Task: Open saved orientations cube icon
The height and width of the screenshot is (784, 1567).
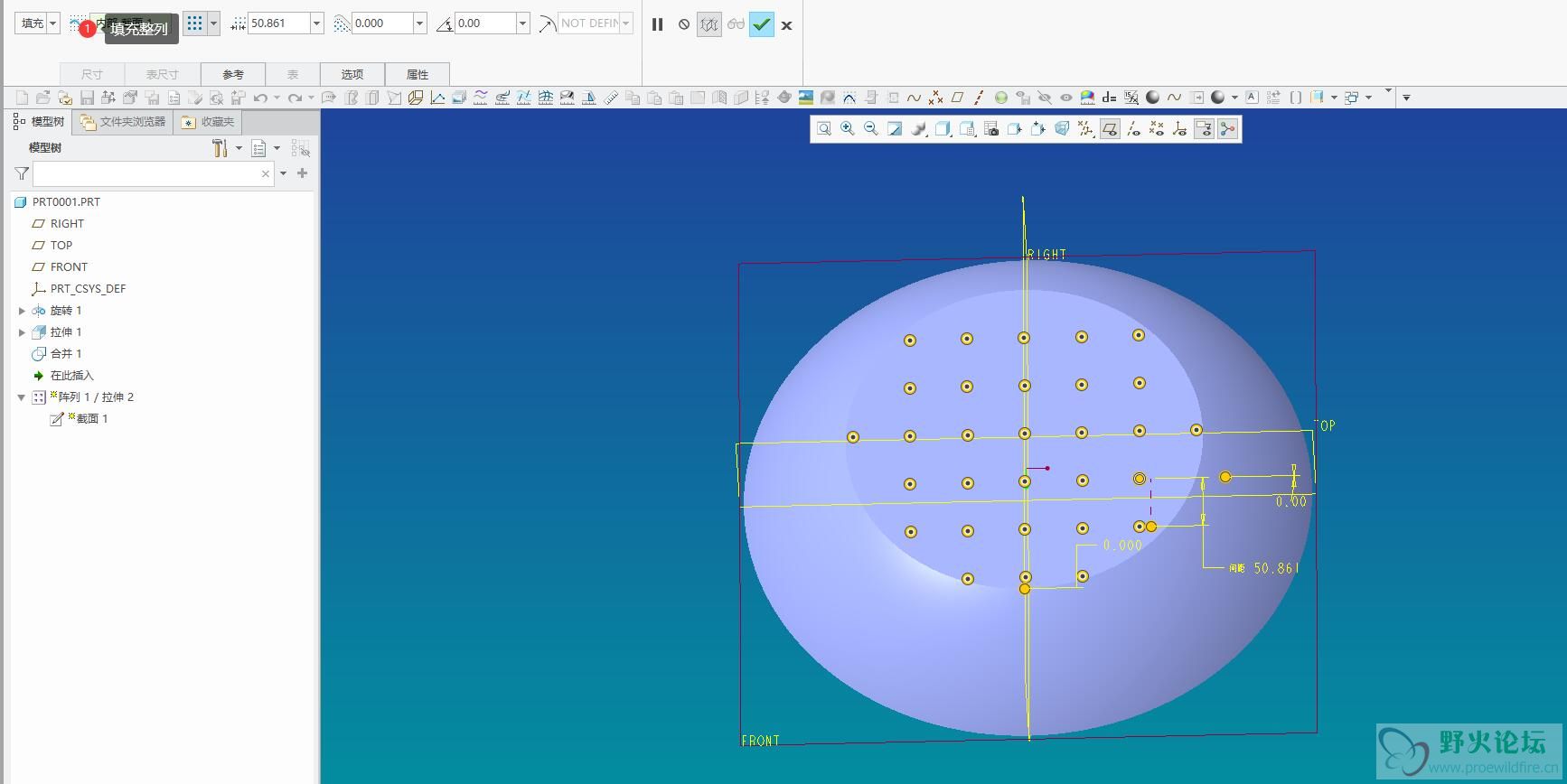Action: coord(943,129)
